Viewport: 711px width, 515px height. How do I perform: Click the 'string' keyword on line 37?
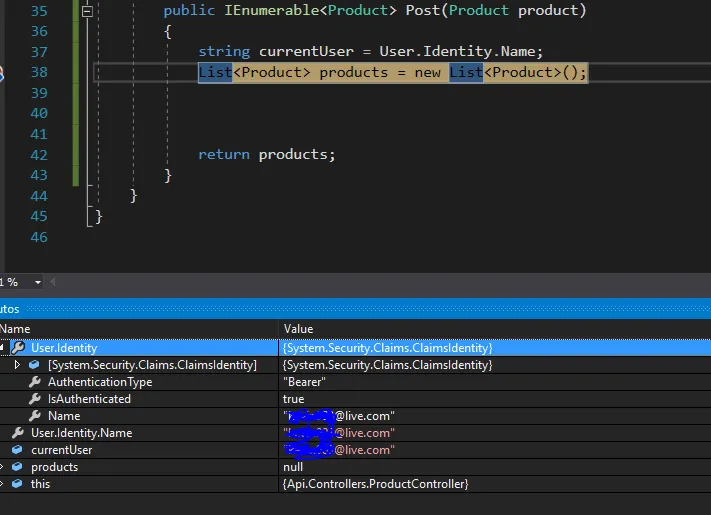224,51
